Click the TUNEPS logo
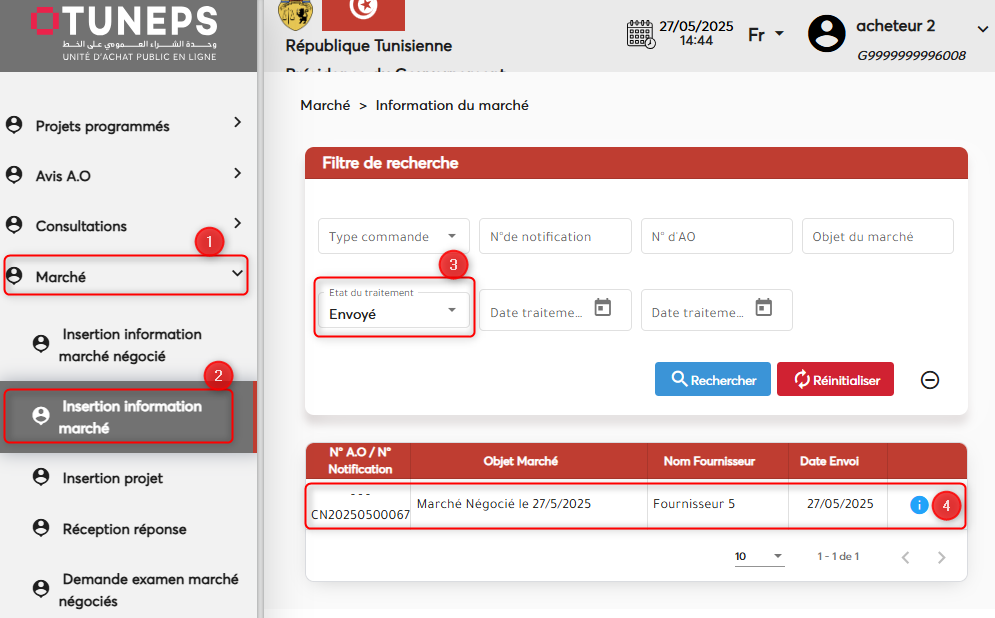 [x=124, y=34]
